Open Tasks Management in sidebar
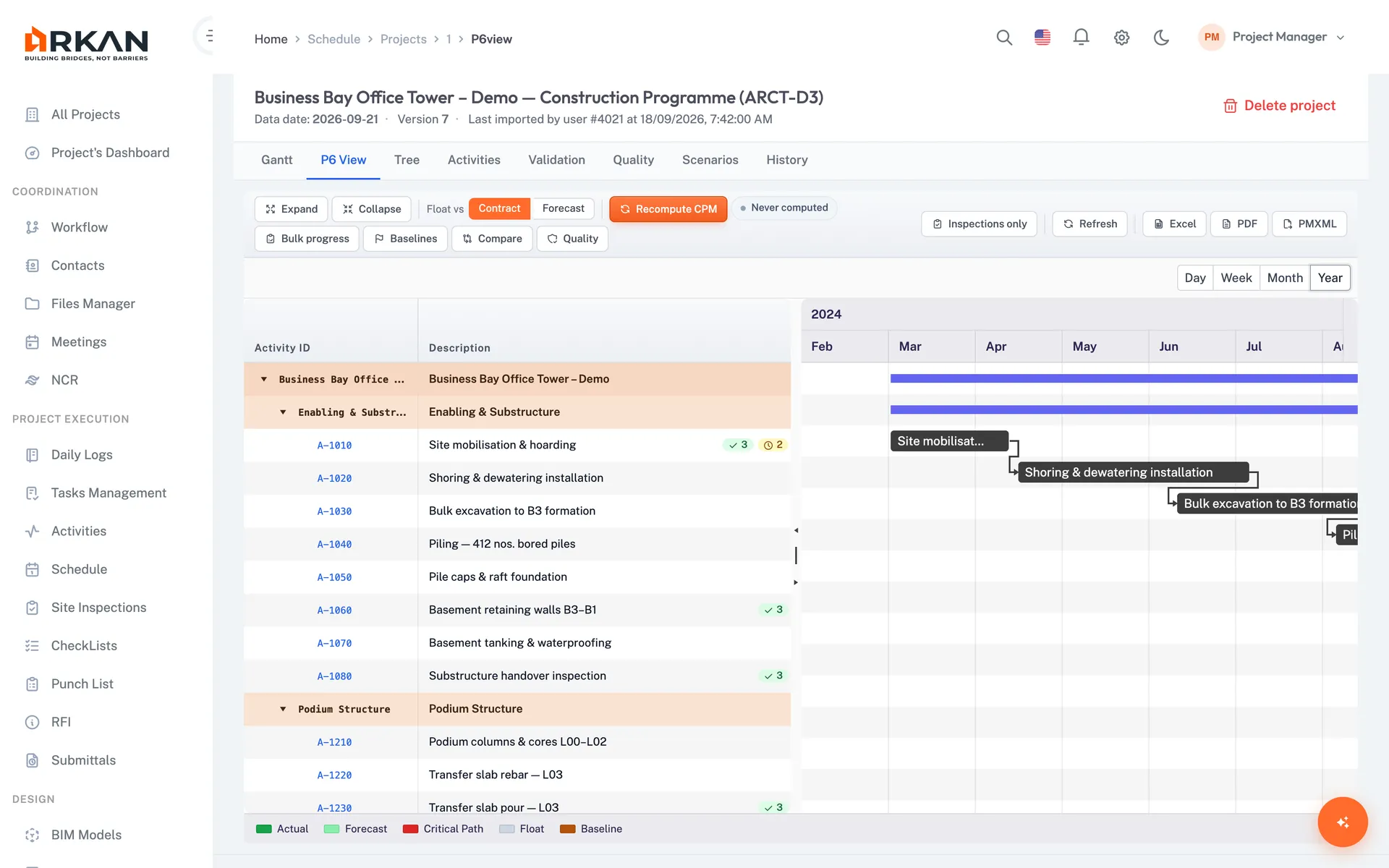1389x868 pixels. [109, 493]
